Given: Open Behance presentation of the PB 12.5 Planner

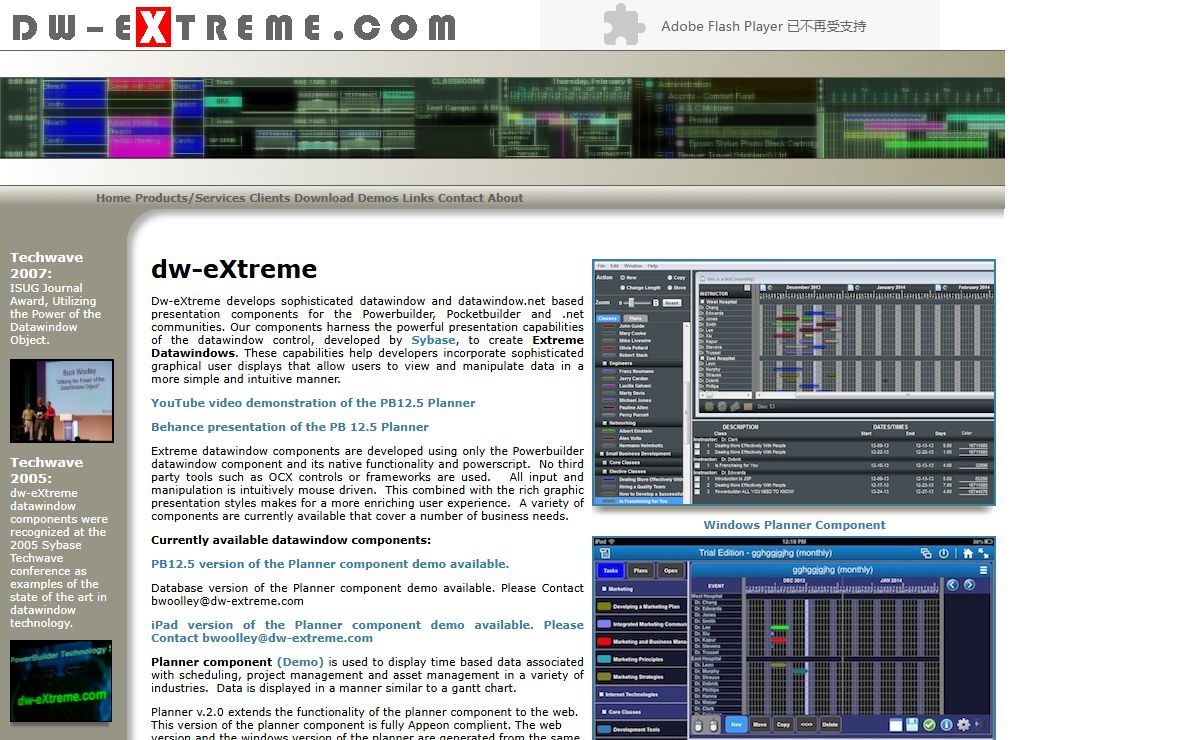Looking at the screenshot, I should click(290, 427).
